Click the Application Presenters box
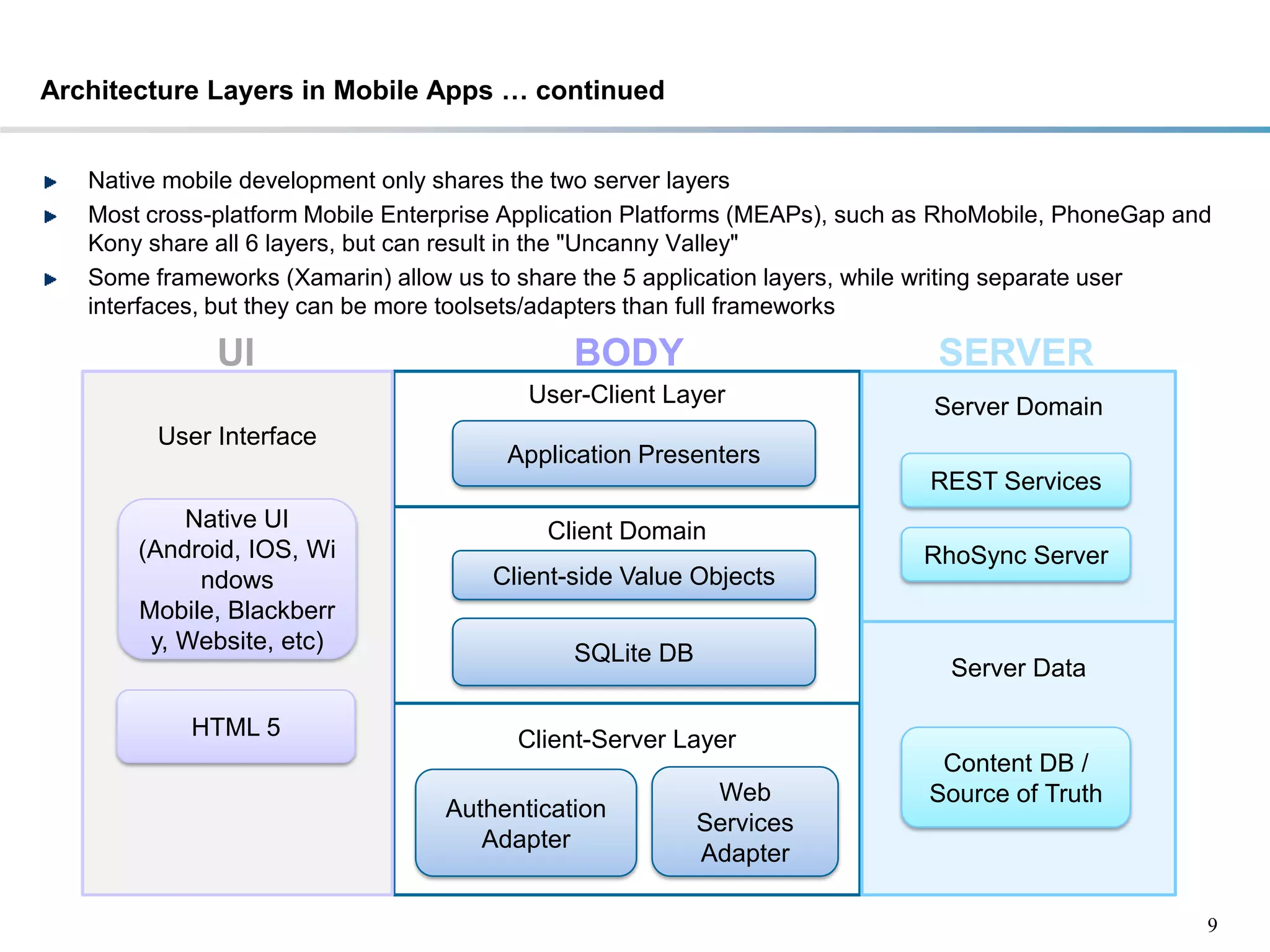This screenshot has height=952, width=1270. coord(634,454)
